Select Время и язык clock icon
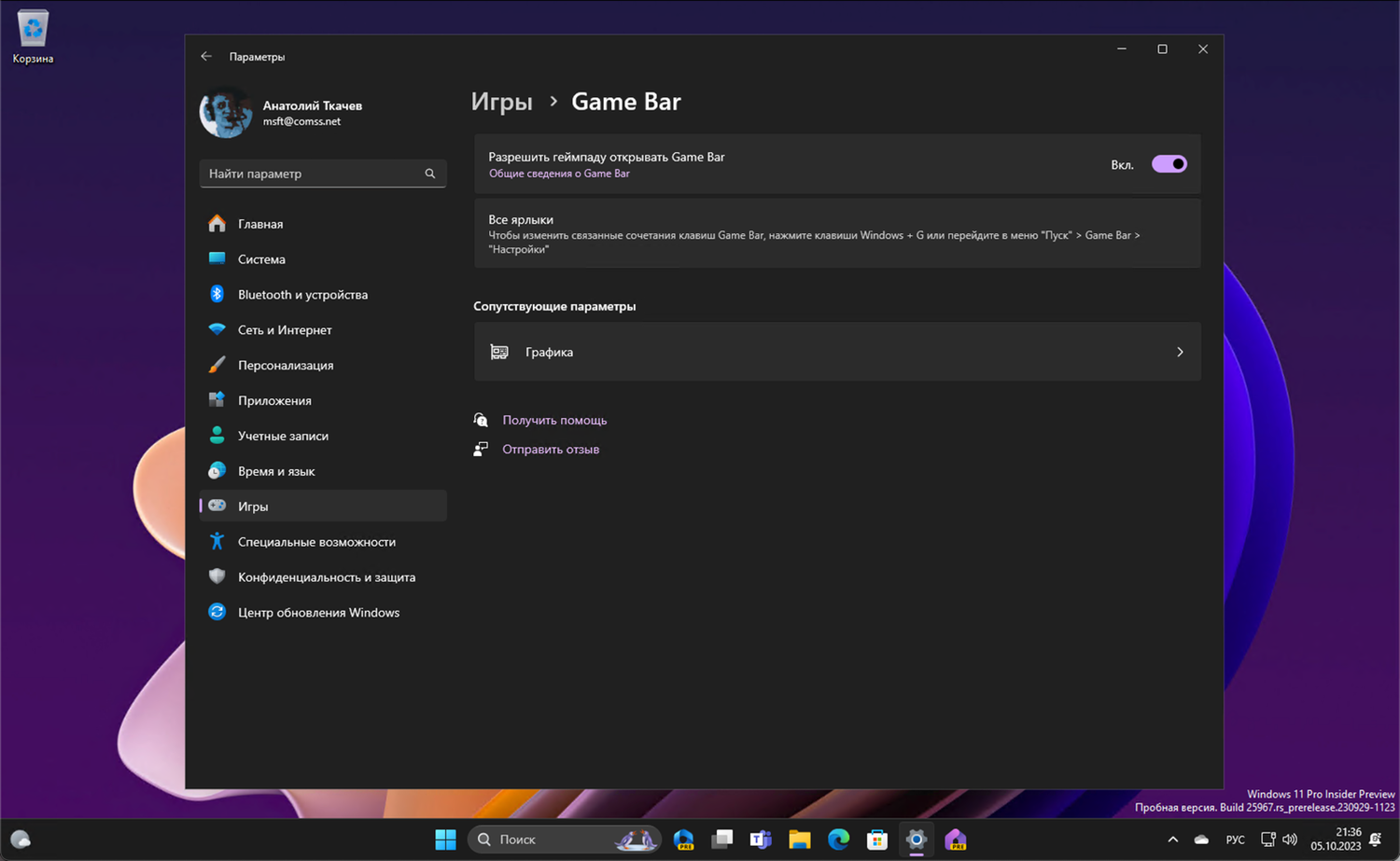The width and height of the screenshot is (1400, 861). [217, 471]
